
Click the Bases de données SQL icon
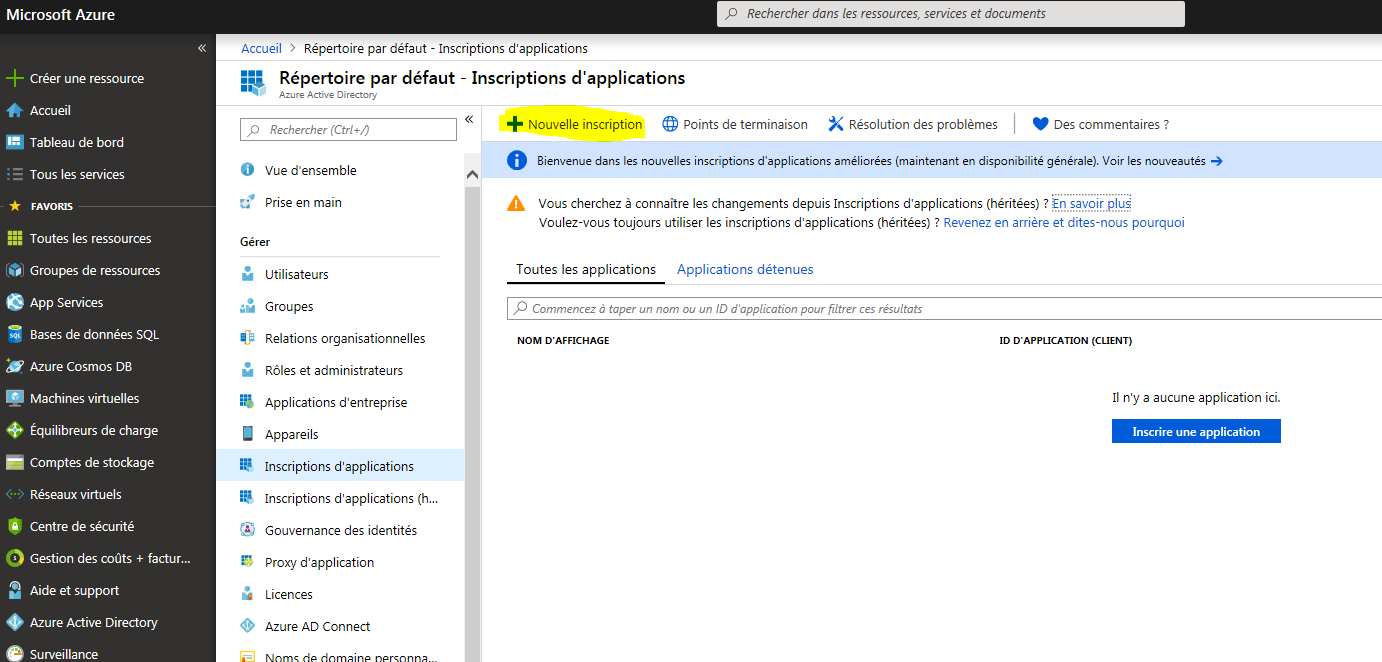pyautogui.click(x=15, y=334)
